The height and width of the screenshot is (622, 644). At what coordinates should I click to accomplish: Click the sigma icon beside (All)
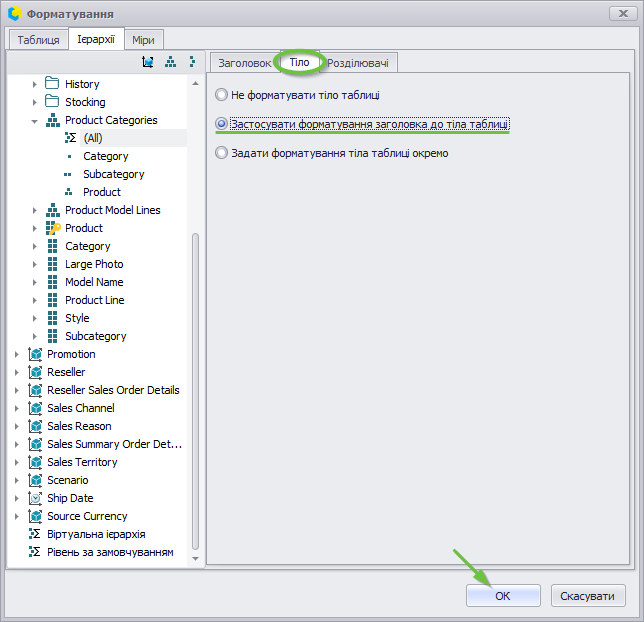[70, 138]
